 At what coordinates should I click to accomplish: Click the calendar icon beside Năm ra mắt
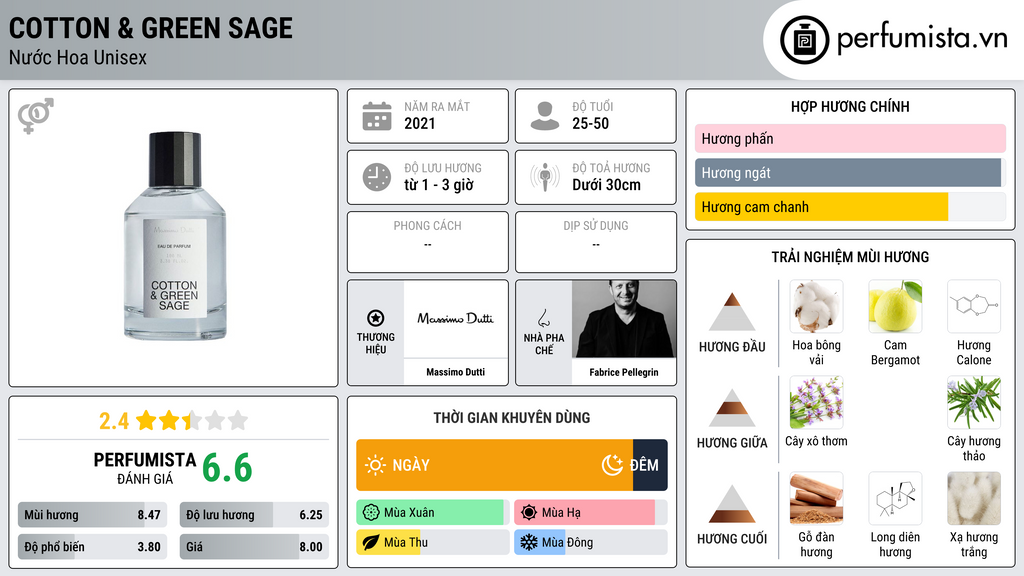click(x=377, y=116)
